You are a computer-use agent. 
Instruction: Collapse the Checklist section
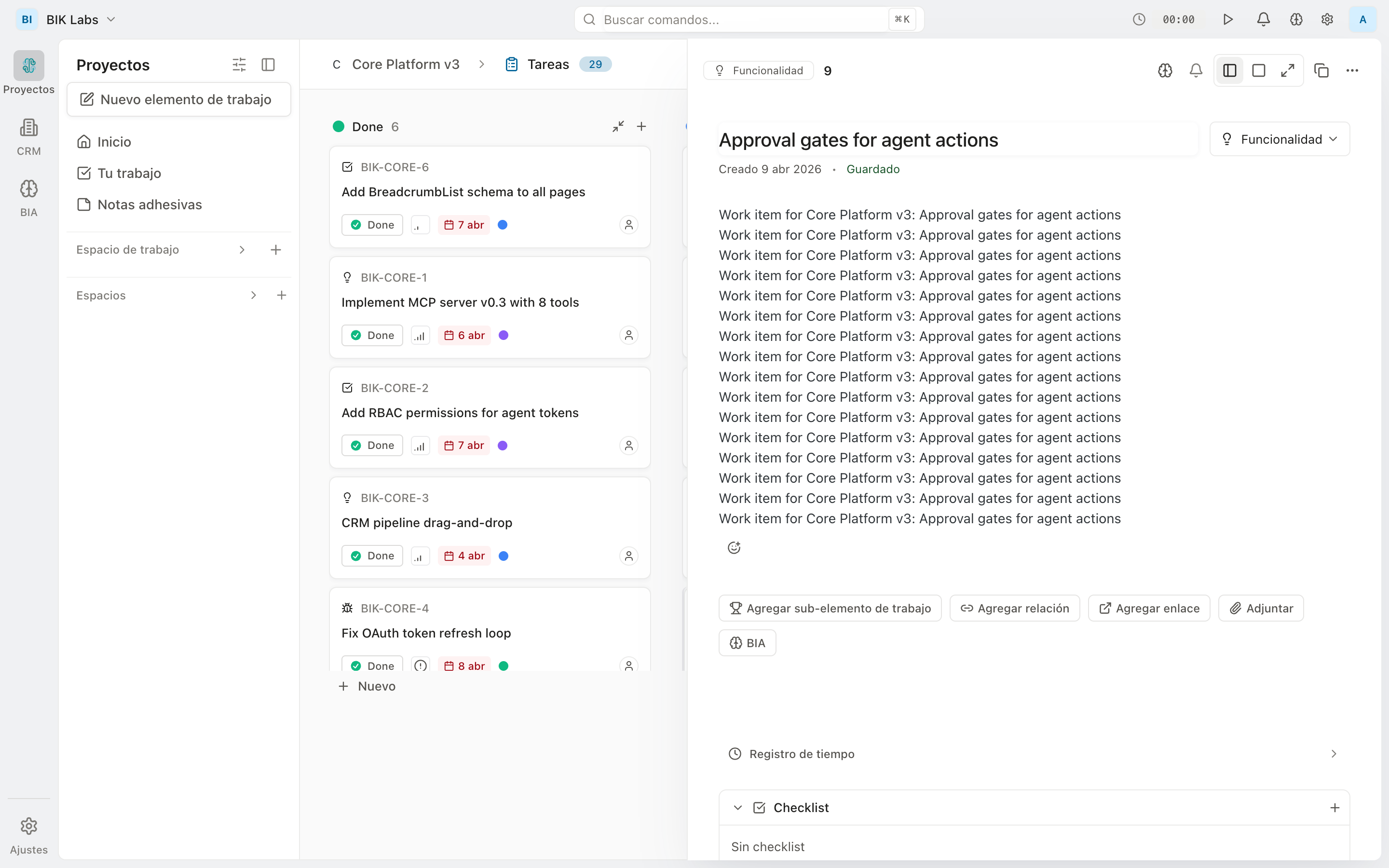pyautogui.click(x=737, y=807)
